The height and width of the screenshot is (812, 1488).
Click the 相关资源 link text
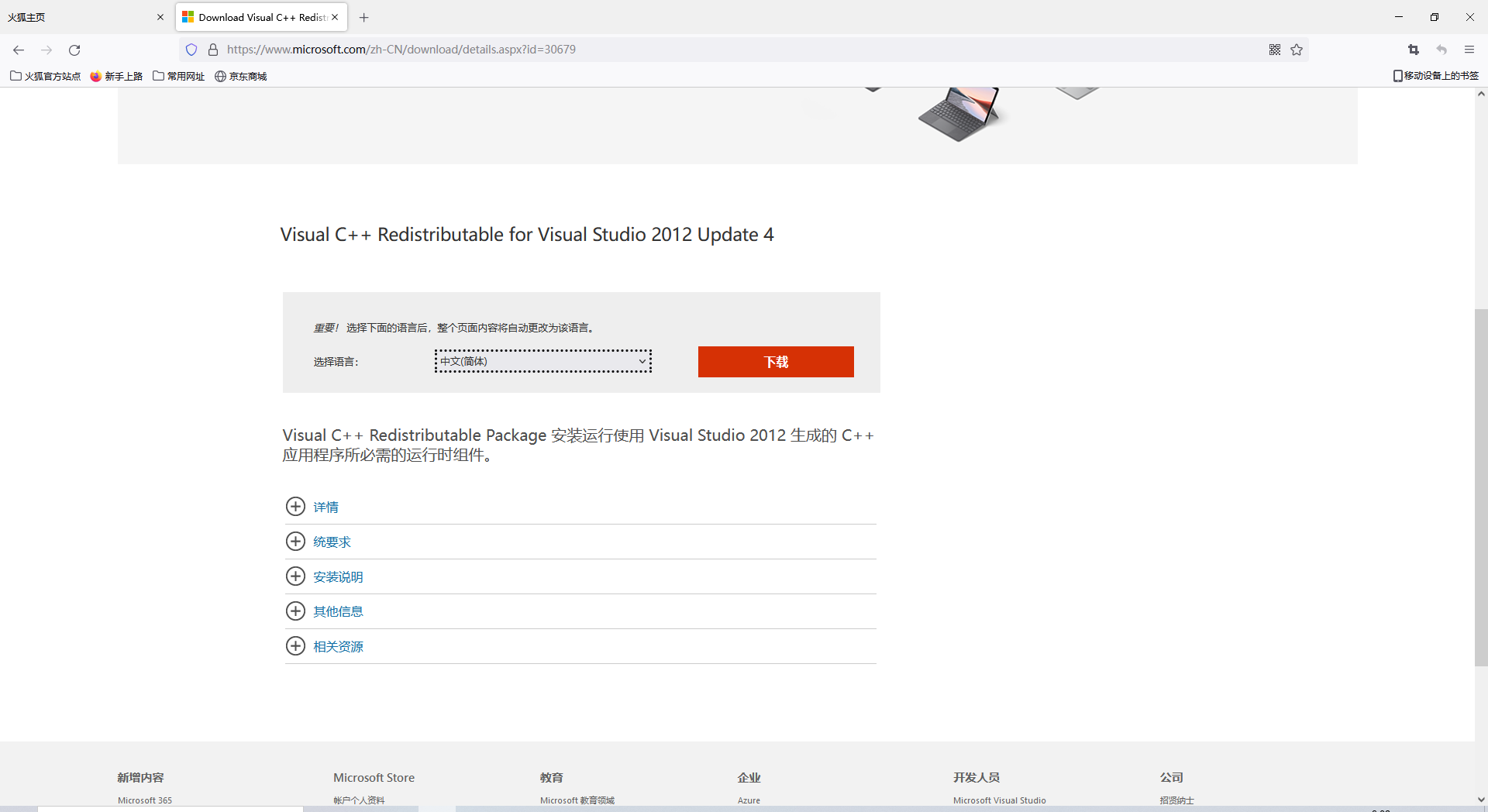338,646
